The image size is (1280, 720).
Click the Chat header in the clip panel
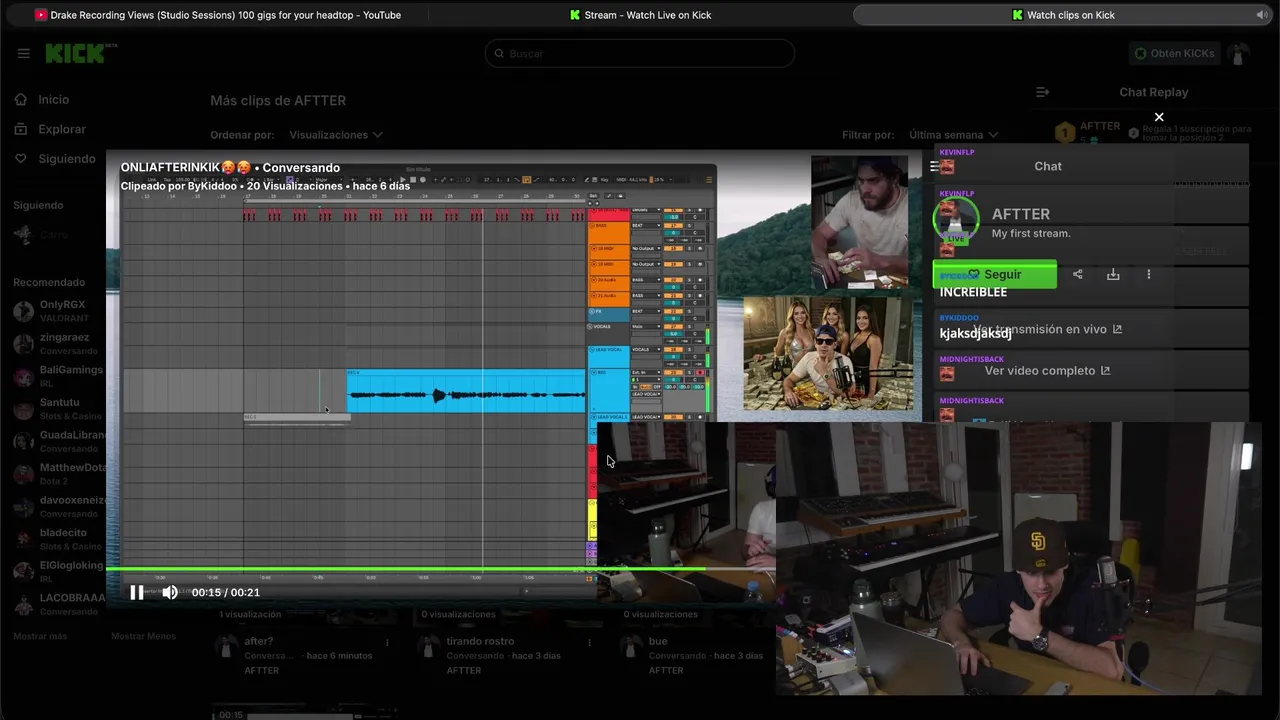tap(1048, 166)
